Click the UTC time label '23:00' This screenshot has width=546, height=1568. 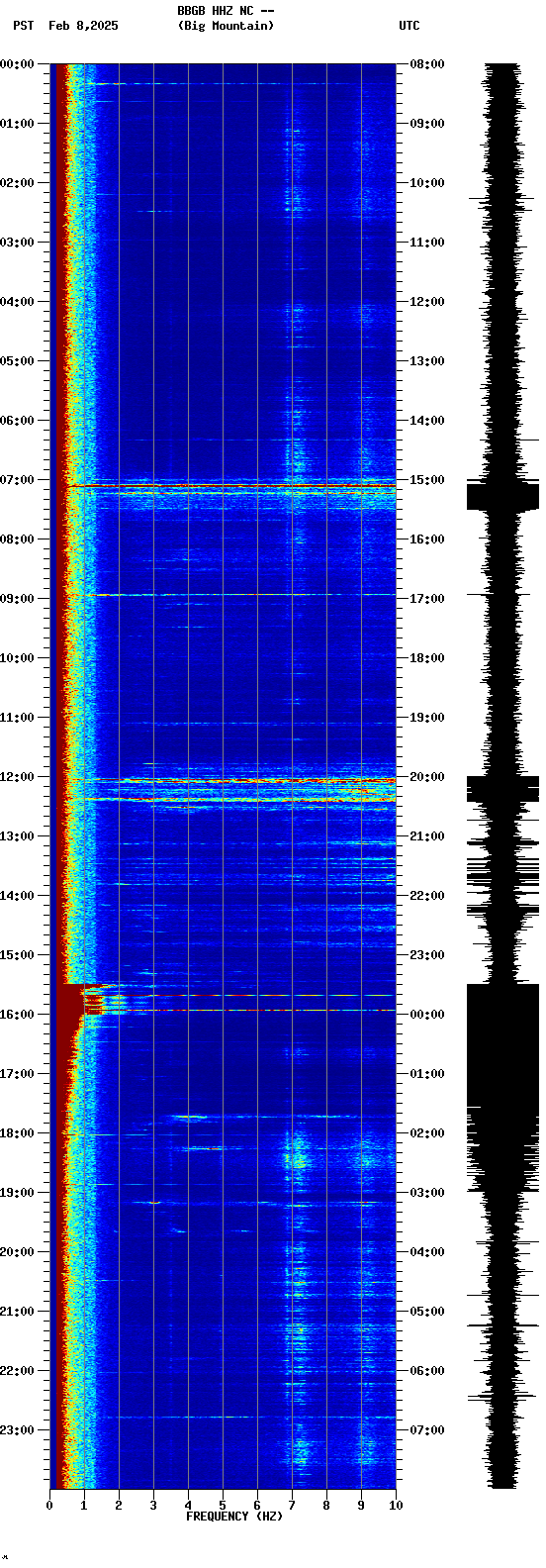click(x=427, y=955)
